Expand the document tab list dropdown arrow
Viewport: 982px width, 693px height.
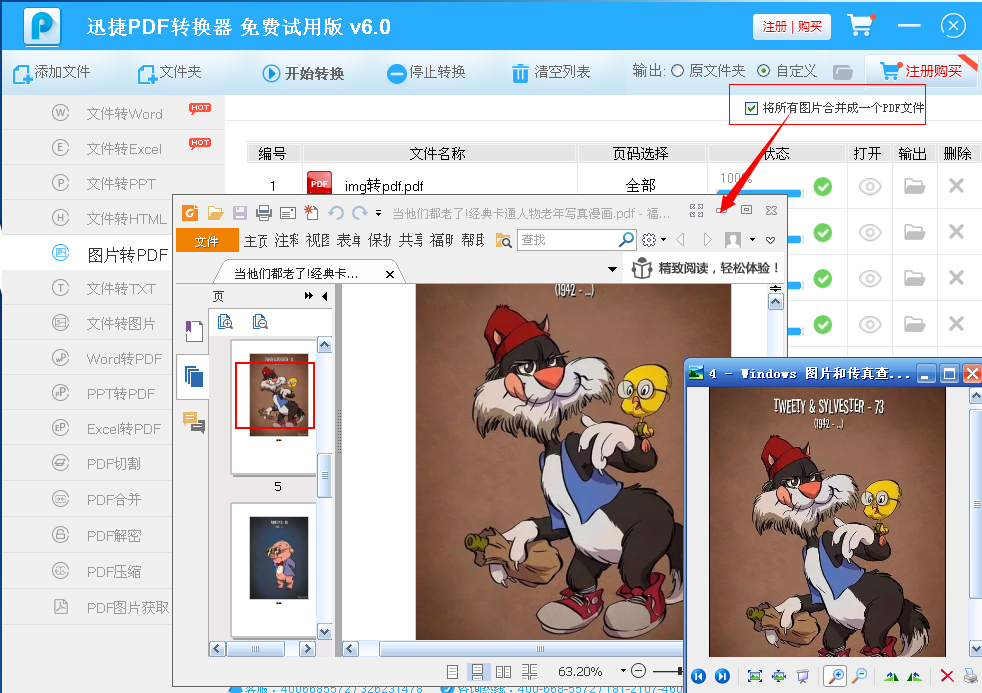[612, 269]
